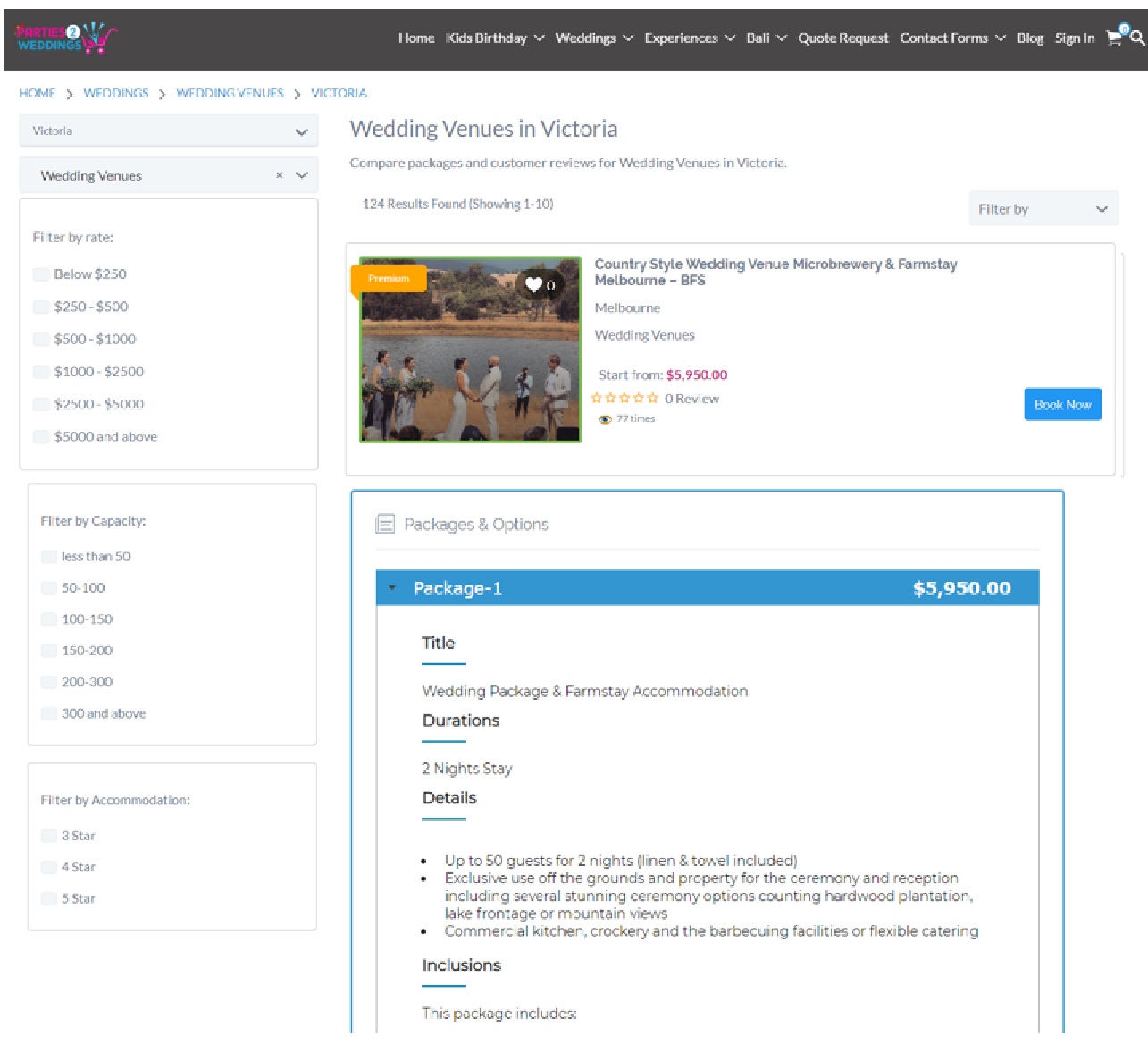The height and width of the screenshot is (1052, 1148).
Task: Open the Filter by dropdown
Action: [1043, 208]
